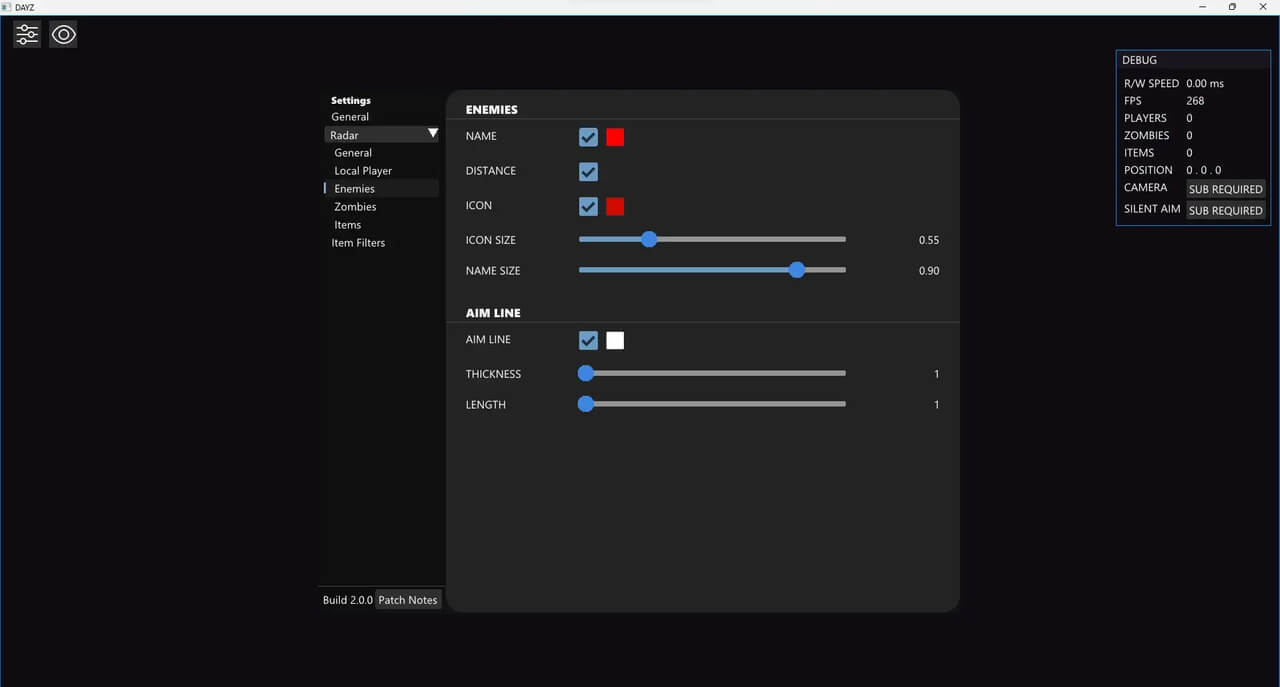
Task: Select the top-level General settings section
Action: pos(350,117)
